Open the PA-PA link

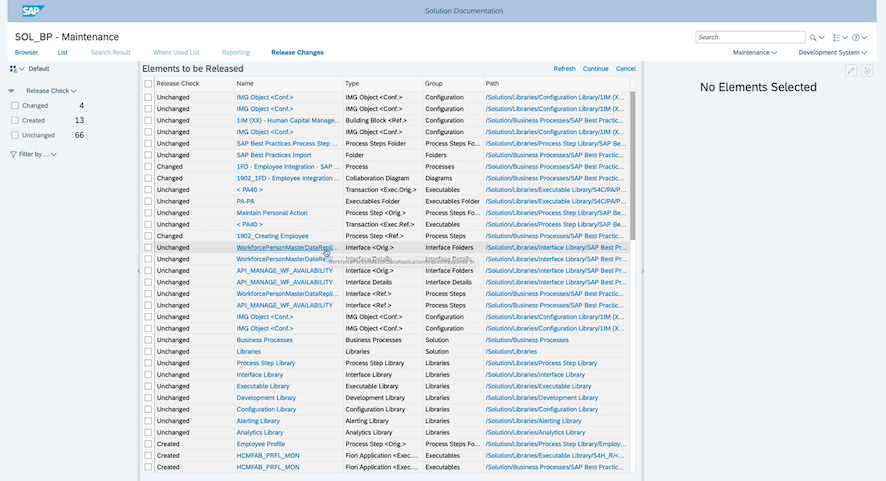(245, 201)
